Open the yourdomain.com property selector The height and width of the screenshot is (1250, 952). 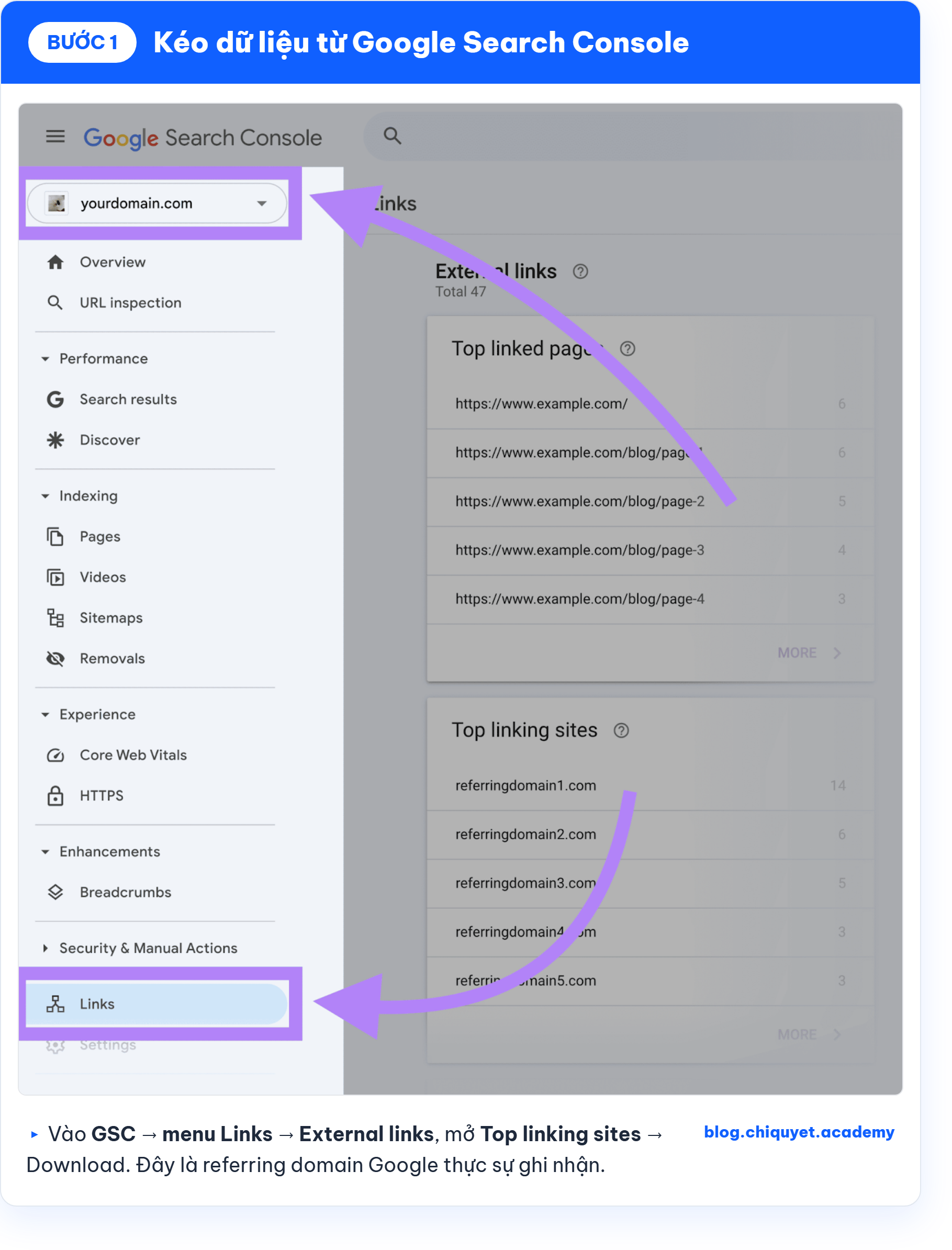157,204
